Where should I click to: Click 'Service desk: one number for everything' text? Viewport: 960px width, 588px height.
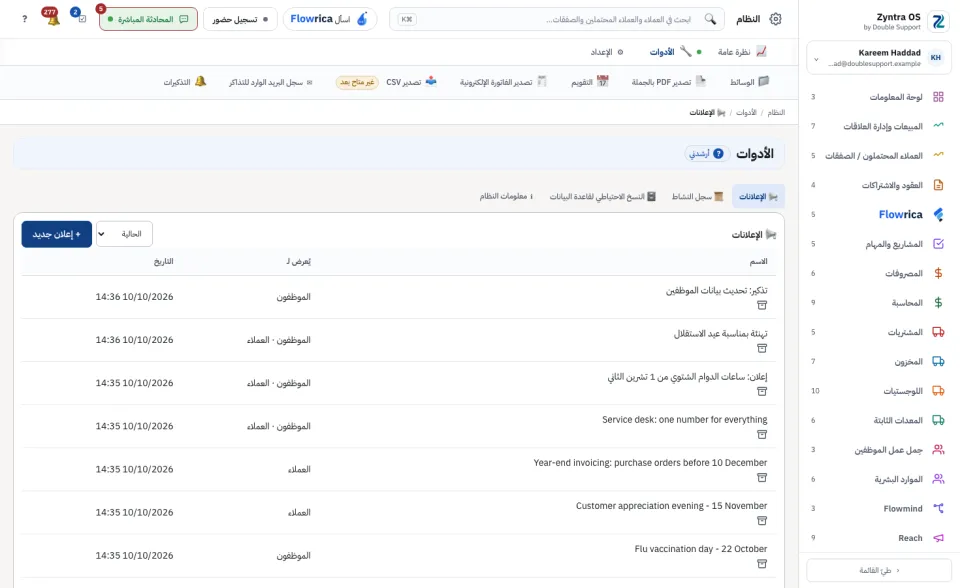coord(684,420)
